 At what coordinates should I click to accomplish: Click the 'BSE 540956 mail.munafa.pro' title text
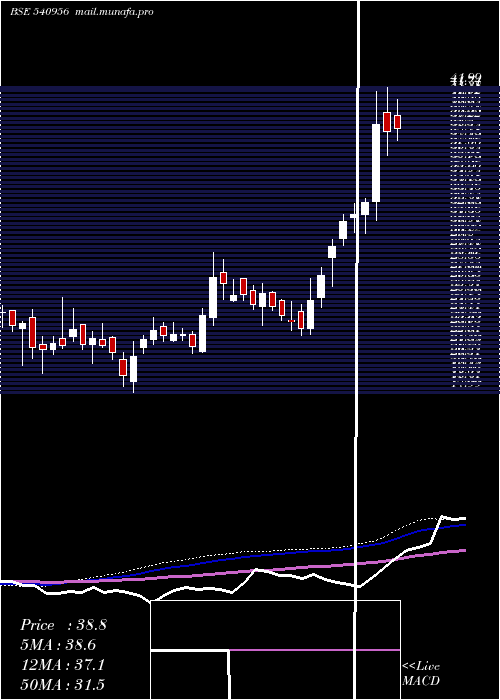click(82, 12)
